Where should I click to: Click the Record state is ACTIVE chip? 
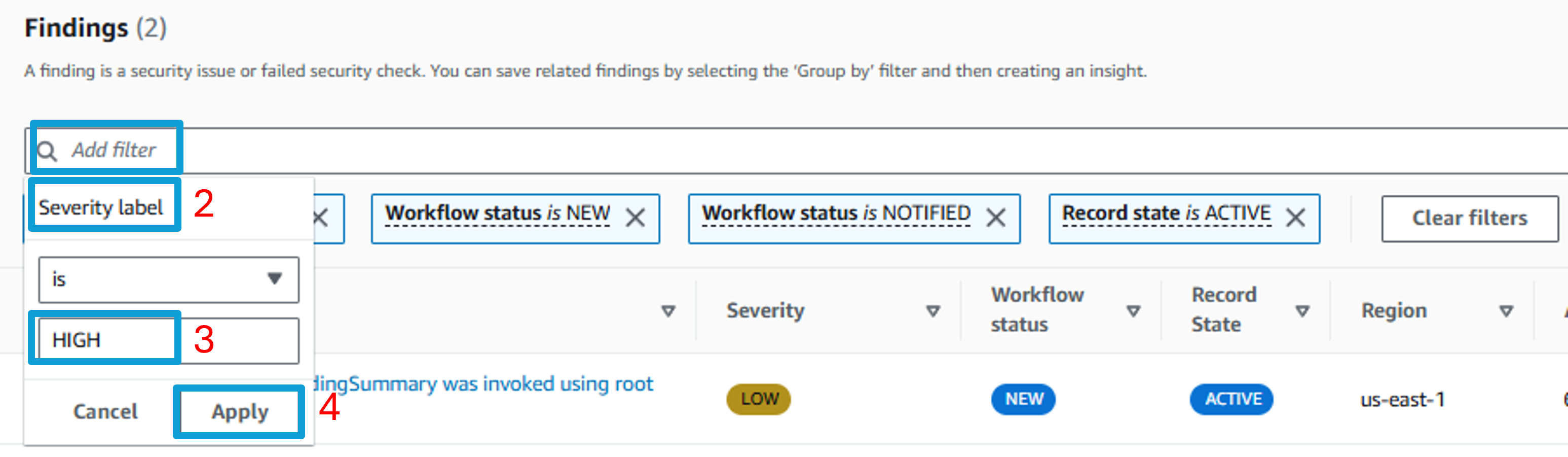pyautogui.click(x=1166, y=213)
